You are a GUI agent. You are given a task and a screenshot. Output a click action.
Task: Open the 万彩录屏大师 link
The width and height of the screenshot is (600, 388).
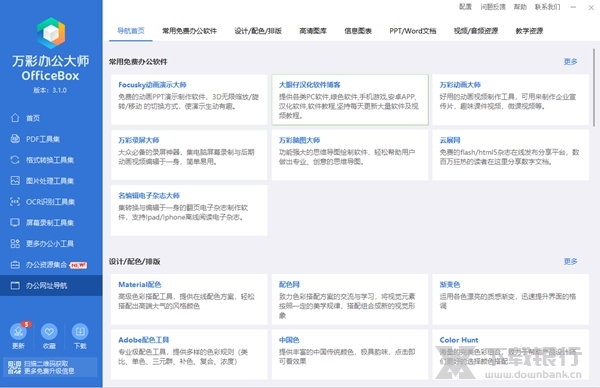tap(139, 140)
